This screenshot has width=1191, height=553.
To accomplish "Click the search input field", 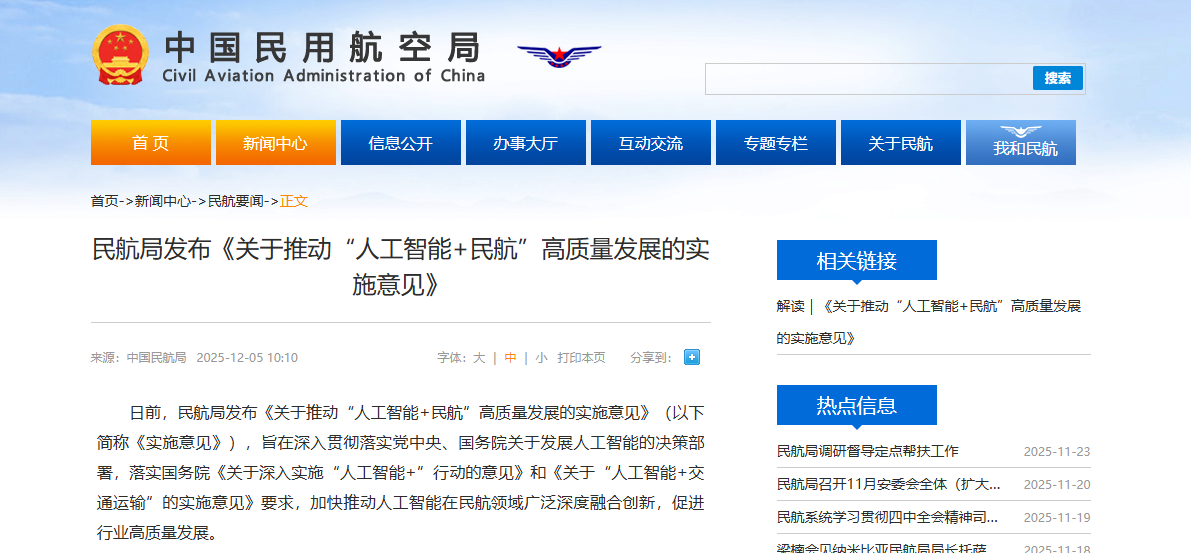I will coord(868,79).
